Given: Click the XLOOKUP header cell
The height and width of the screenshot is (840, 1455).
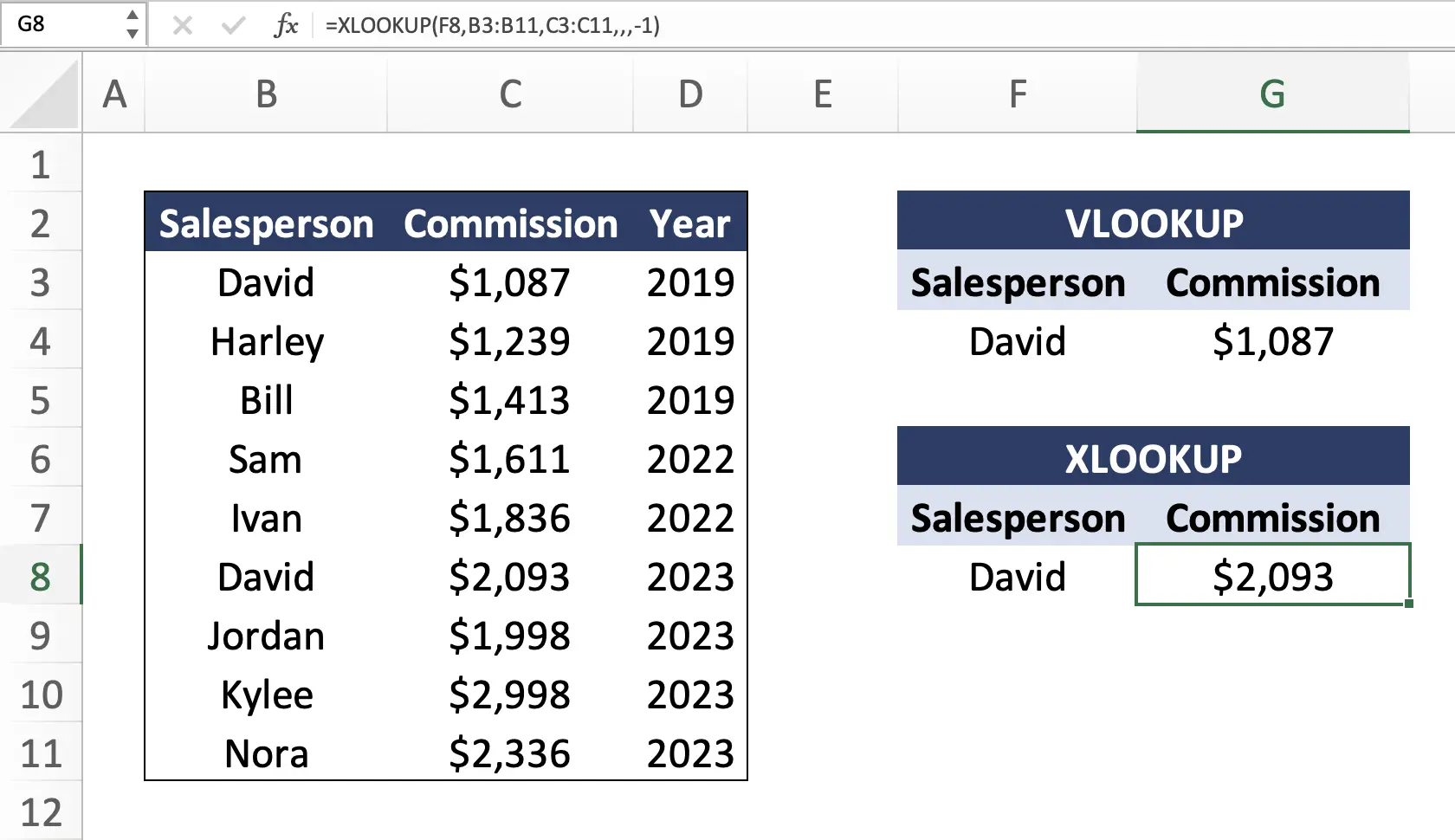Looking at the screenshot, I should click(x=1153, y=457).
